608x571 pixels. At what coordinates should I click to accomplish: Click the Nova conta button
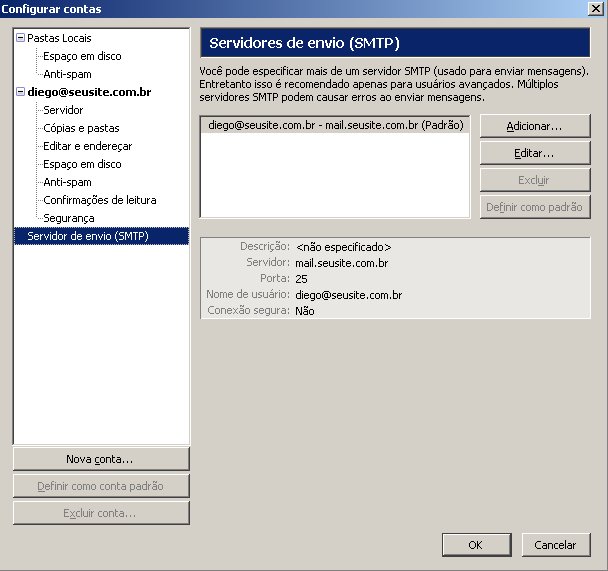point(100,459)
